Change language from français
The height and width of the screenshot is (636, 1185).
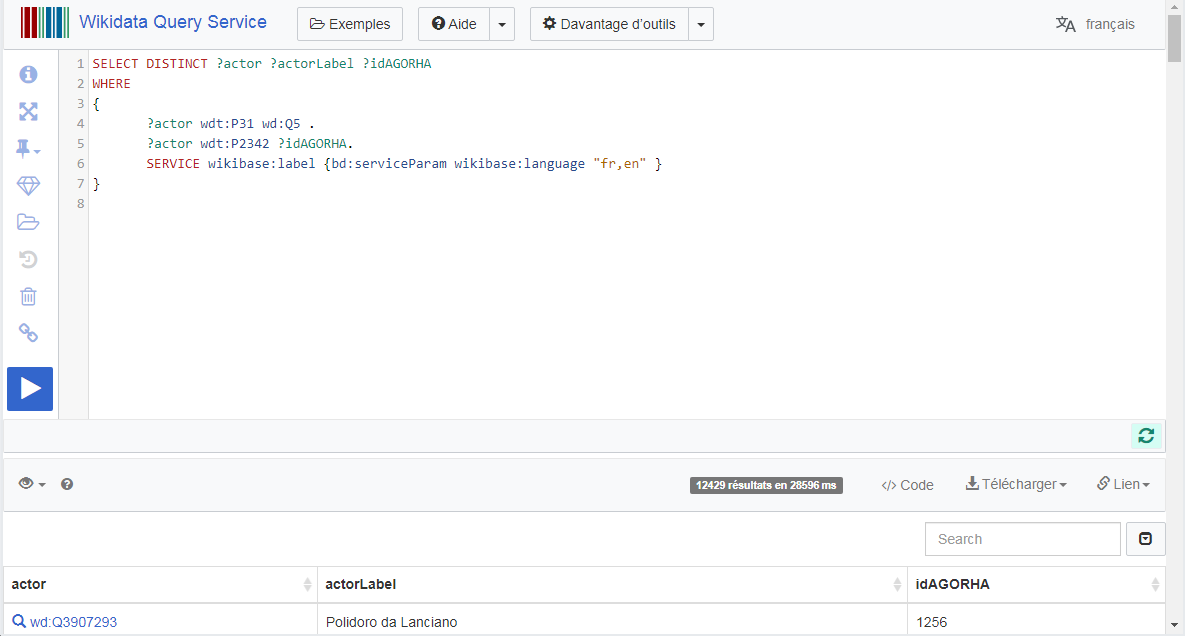click(1095, 24)
